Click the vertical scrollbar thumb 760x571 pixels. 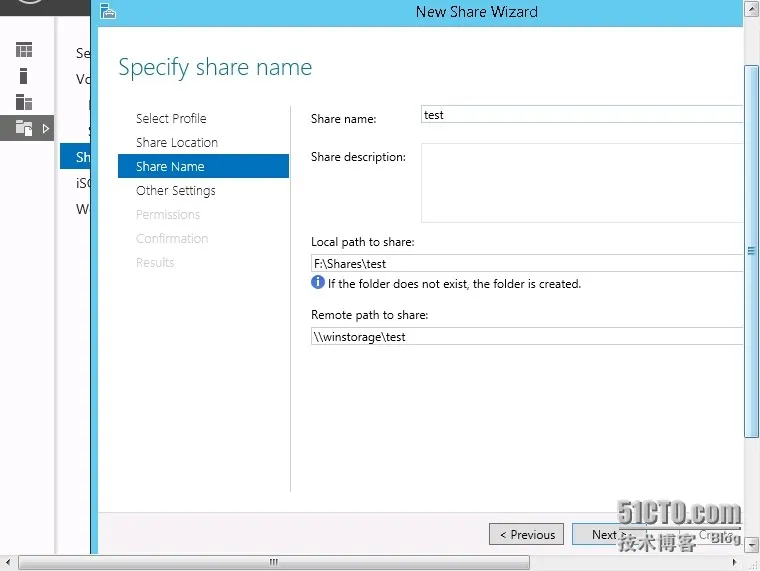coord(751,251)
